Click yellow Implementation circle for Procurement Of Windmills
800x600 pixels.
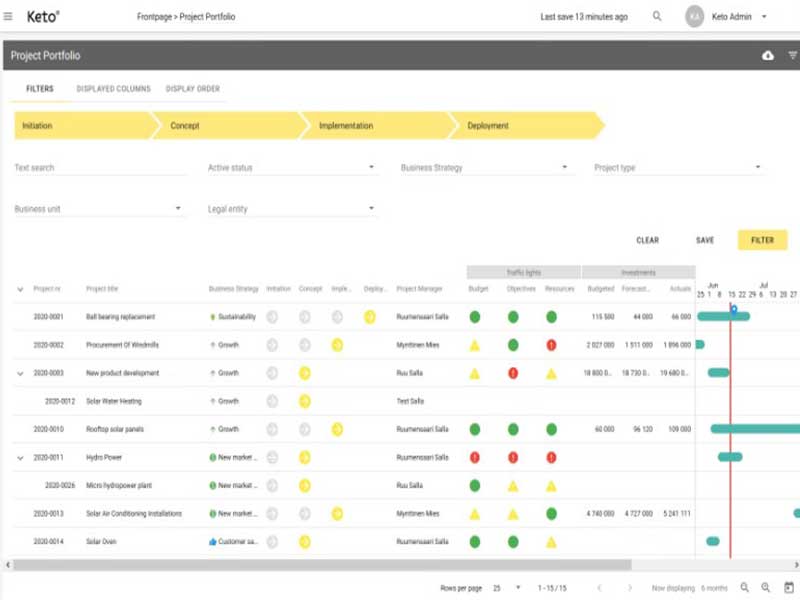pyautogui.click(x=337, y=345)
